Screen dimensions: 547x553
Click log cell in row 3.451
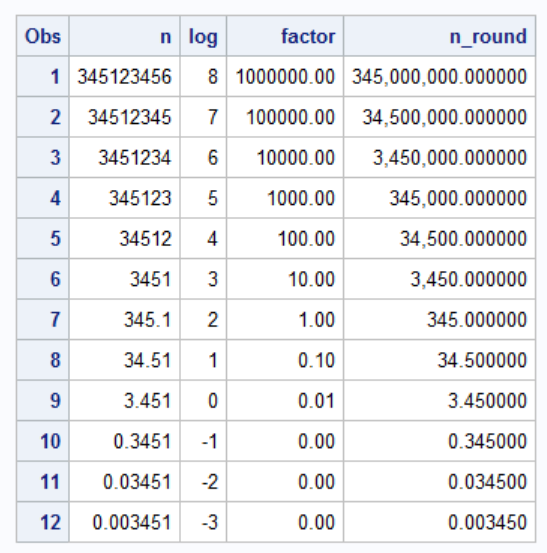203,401
